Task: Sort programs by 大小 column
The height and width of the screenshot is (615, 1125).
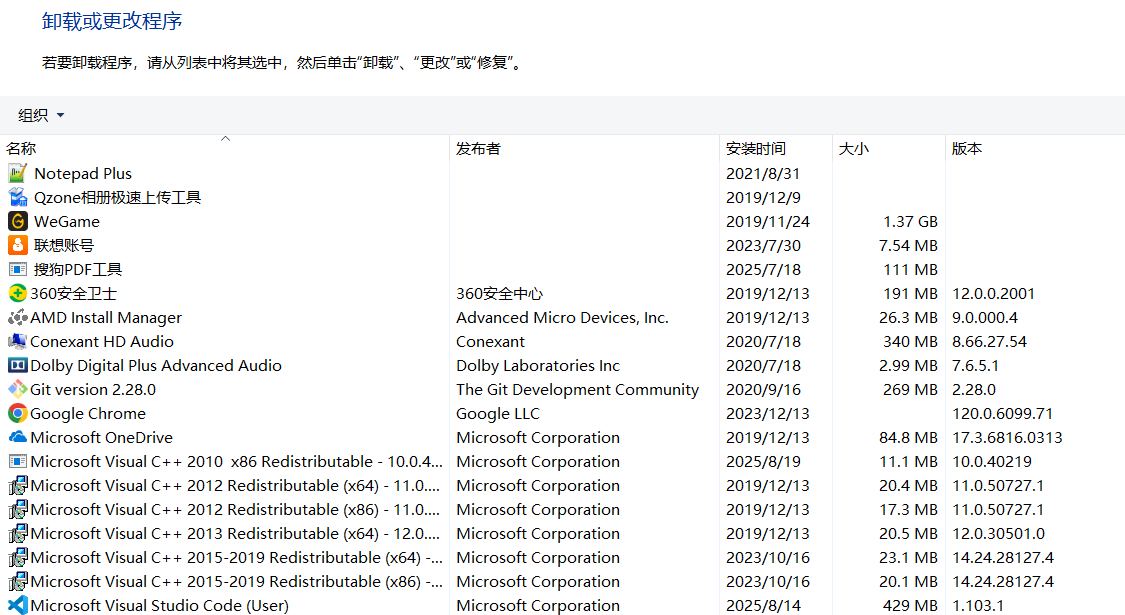Action: [853, 149]
